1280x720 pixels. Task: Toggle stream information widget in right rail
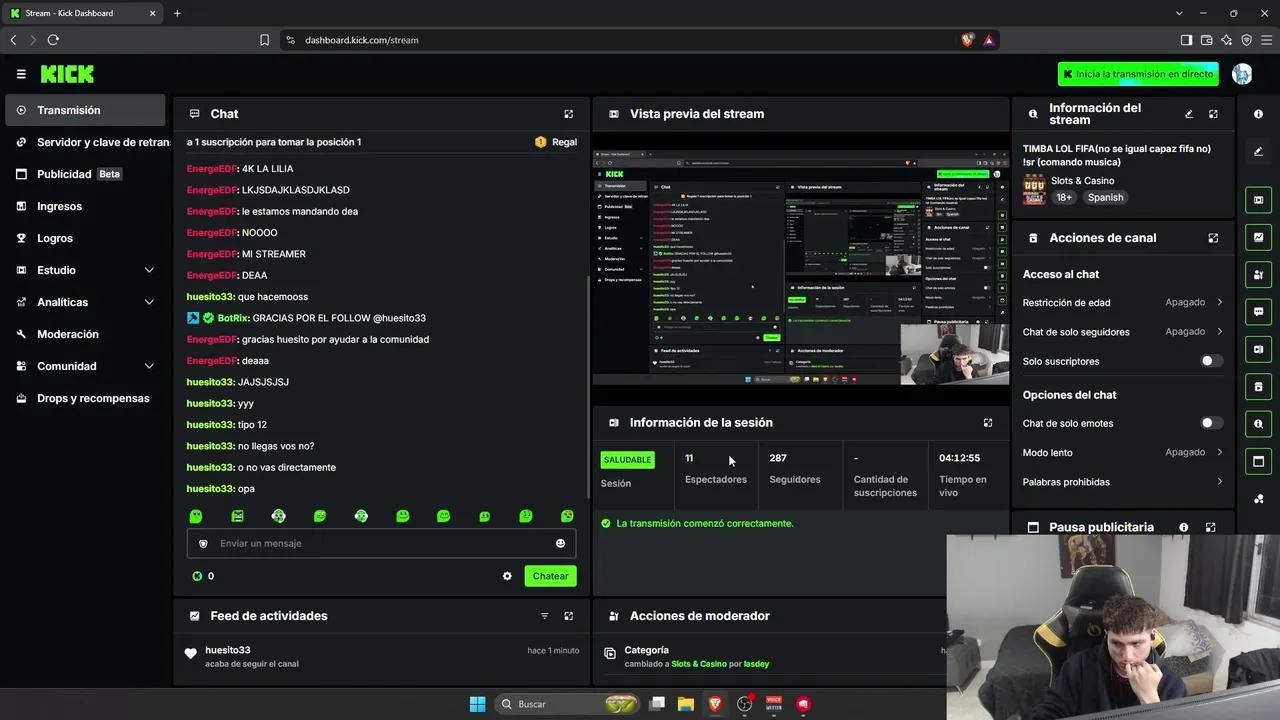(1258, 424)
